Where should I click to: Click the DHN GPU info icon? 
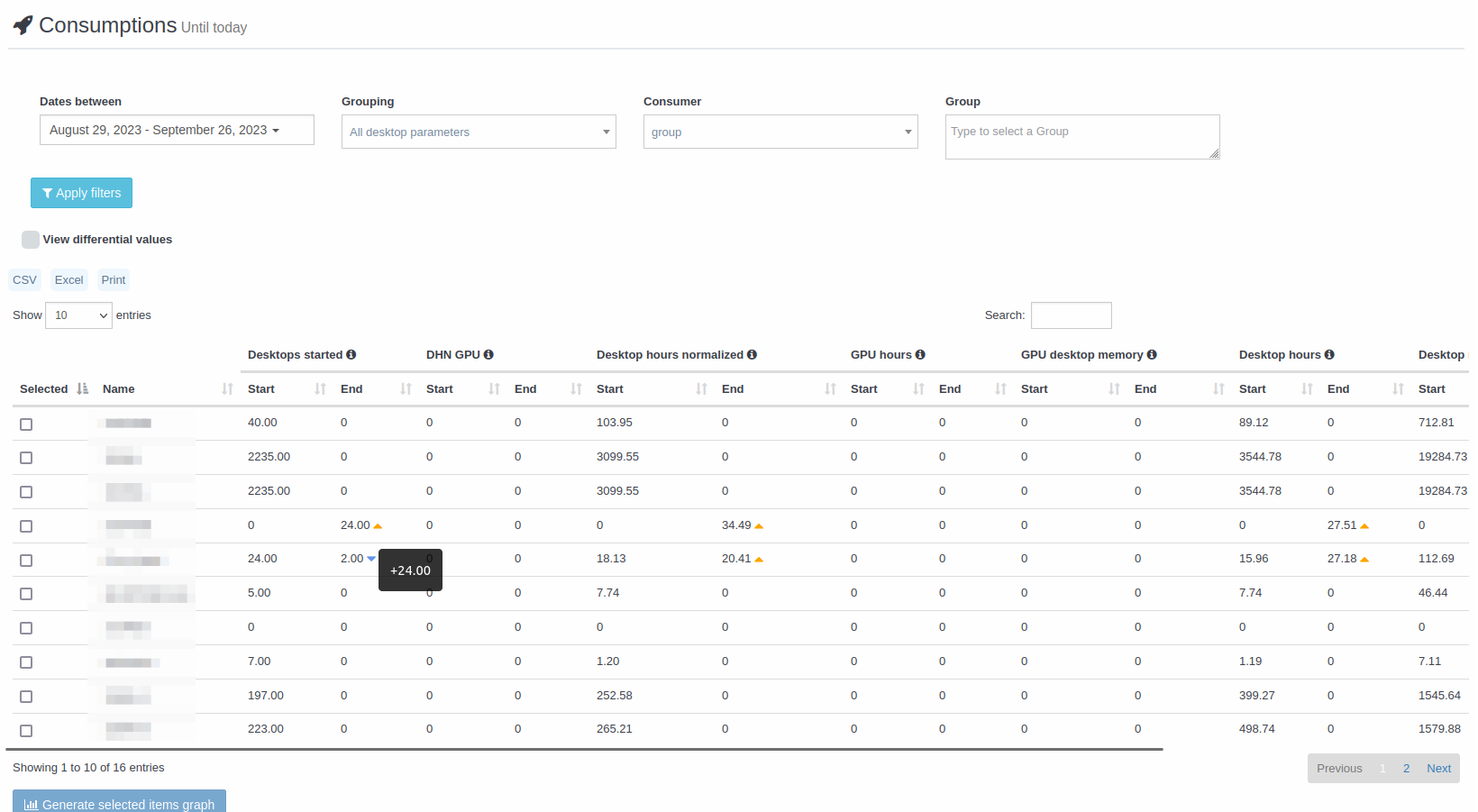[x=488, y=355]
